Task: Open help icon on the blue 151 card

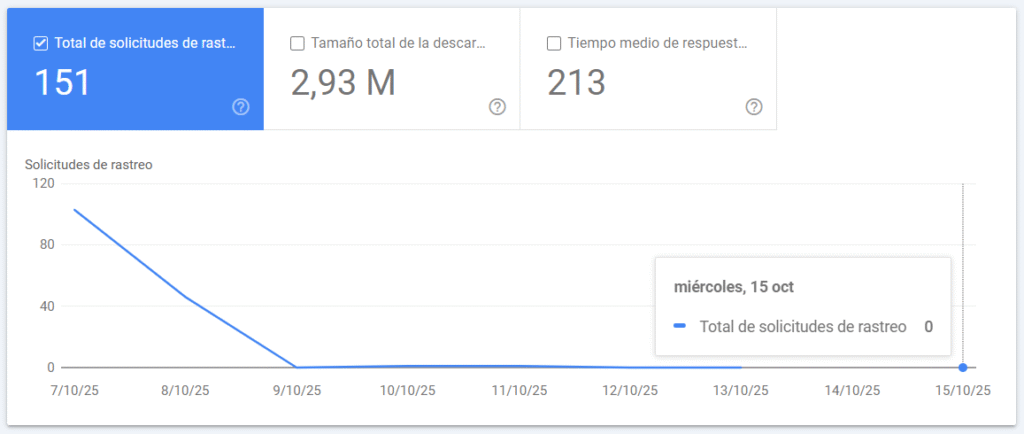Action: pyautogui.click(x=240, y=107)
